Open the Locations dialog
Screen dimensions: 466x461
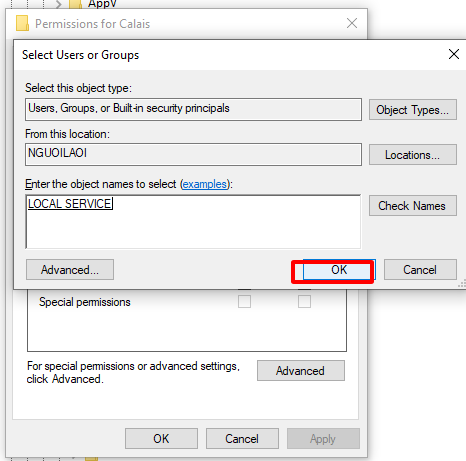coord(412,155)
